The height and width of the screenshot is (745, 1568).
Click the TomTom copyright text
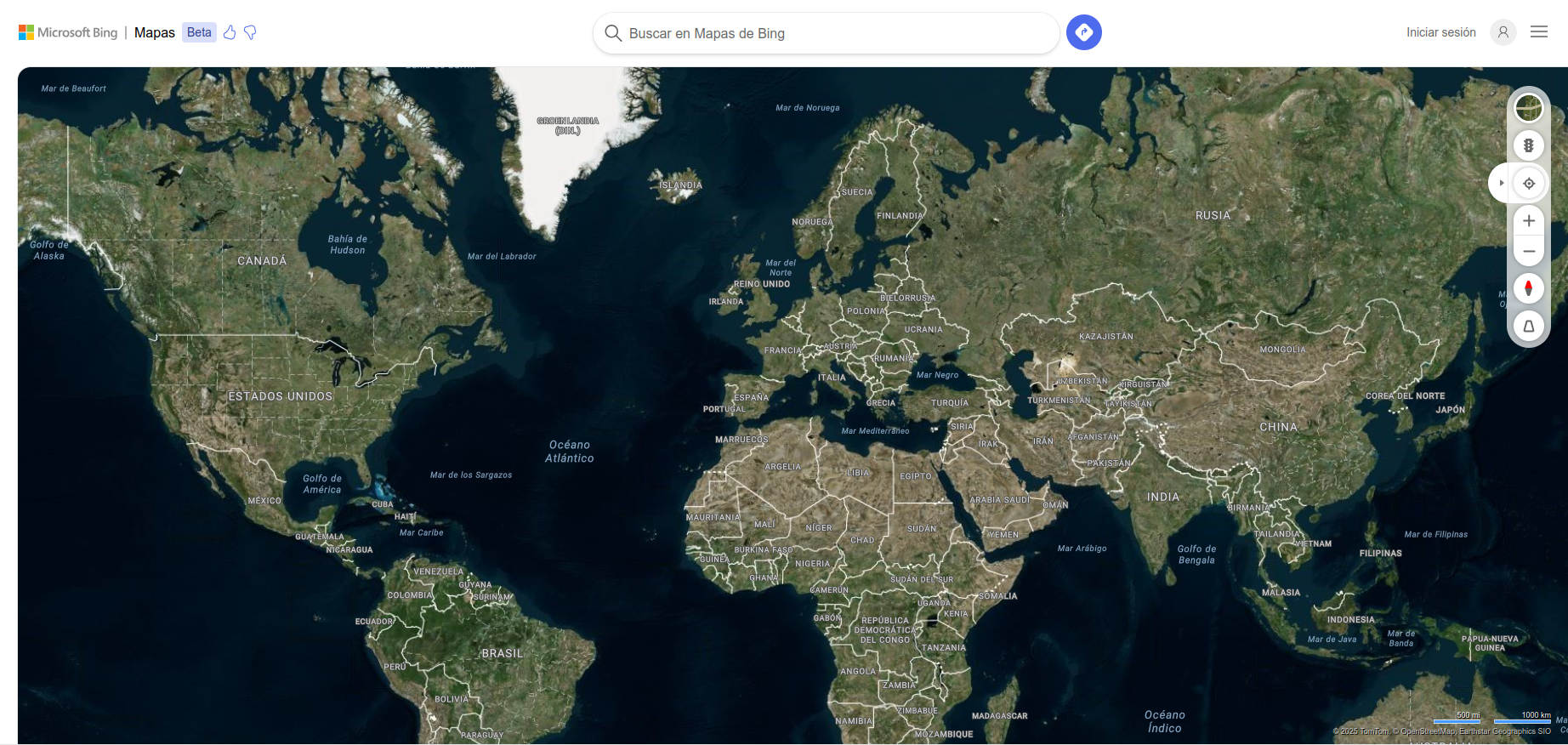coord(1361,731)
